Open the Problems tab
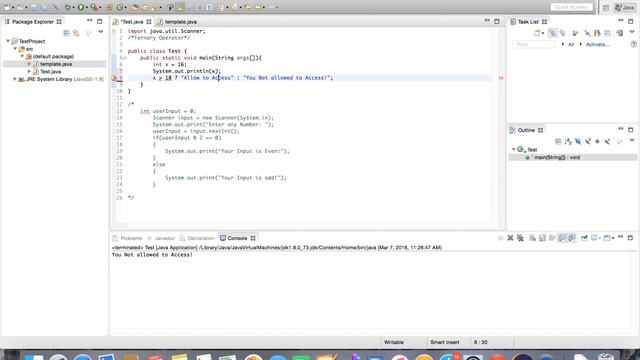640x360 pixels. click(x=127, y=238)
